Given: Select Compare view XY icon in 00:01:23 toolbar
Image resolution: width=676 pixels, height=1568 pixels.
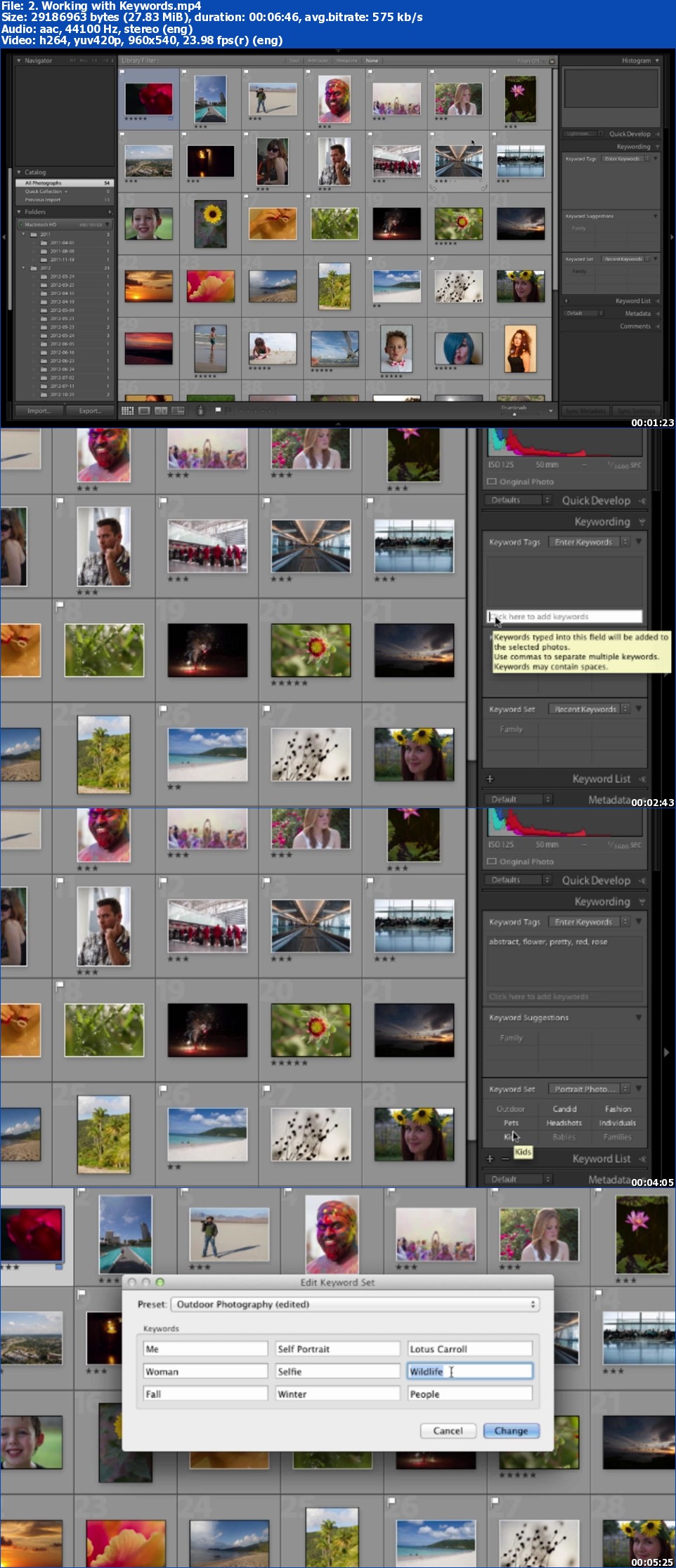Looking at the screenshot, I should tap(161, 411).
